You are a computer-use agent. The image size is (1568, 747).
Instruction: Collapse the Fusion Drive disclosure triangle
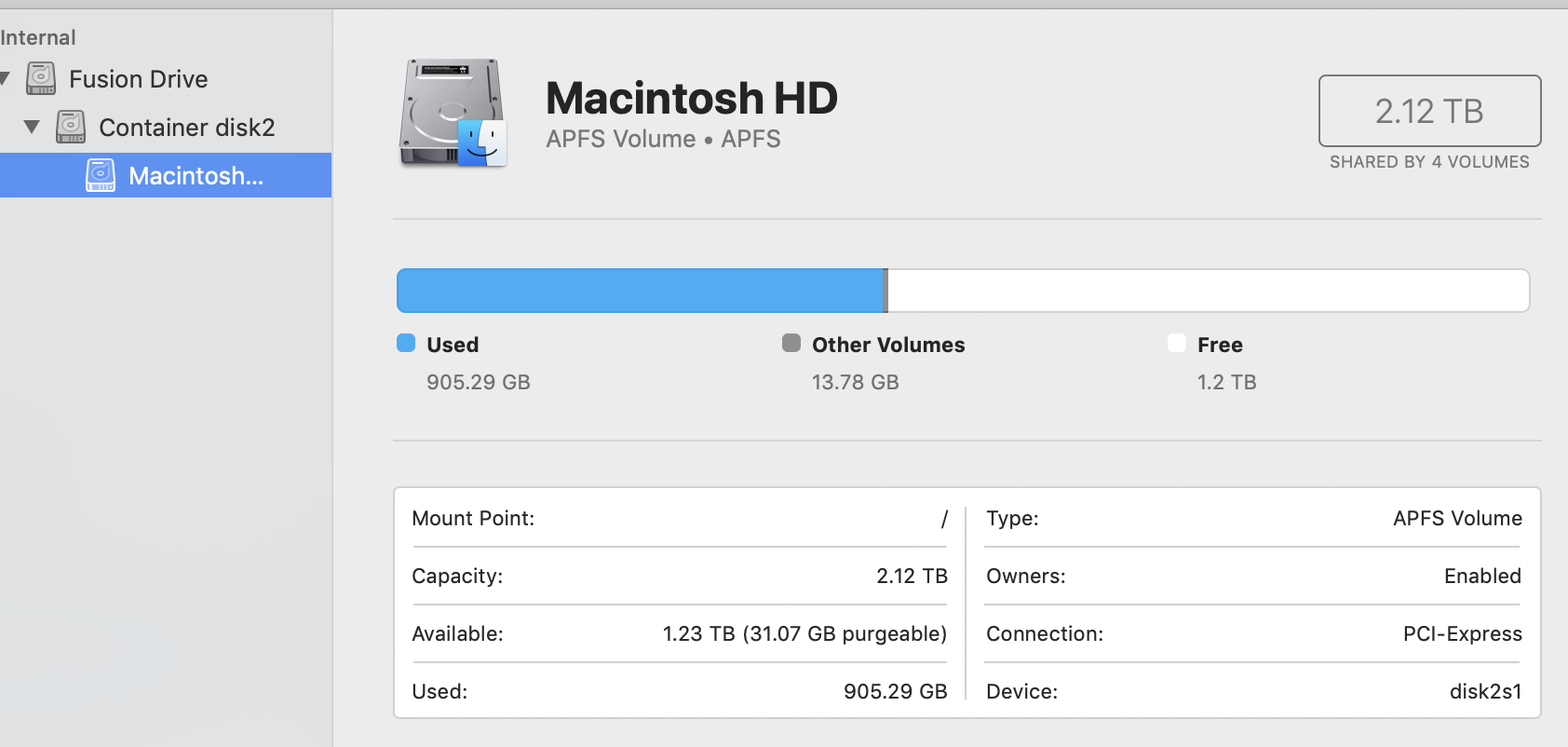click(4, 78)
